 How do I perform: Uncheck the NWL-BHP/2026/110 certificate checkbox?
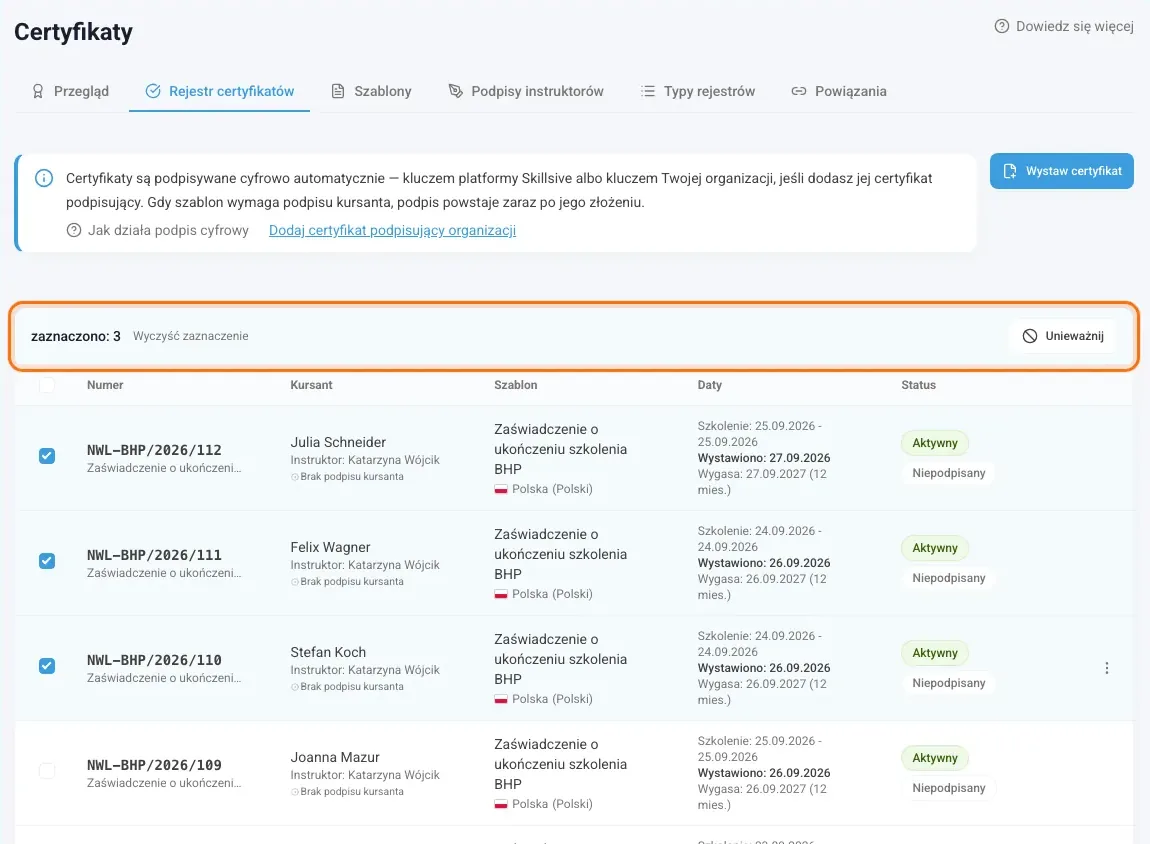coord(47,666)
